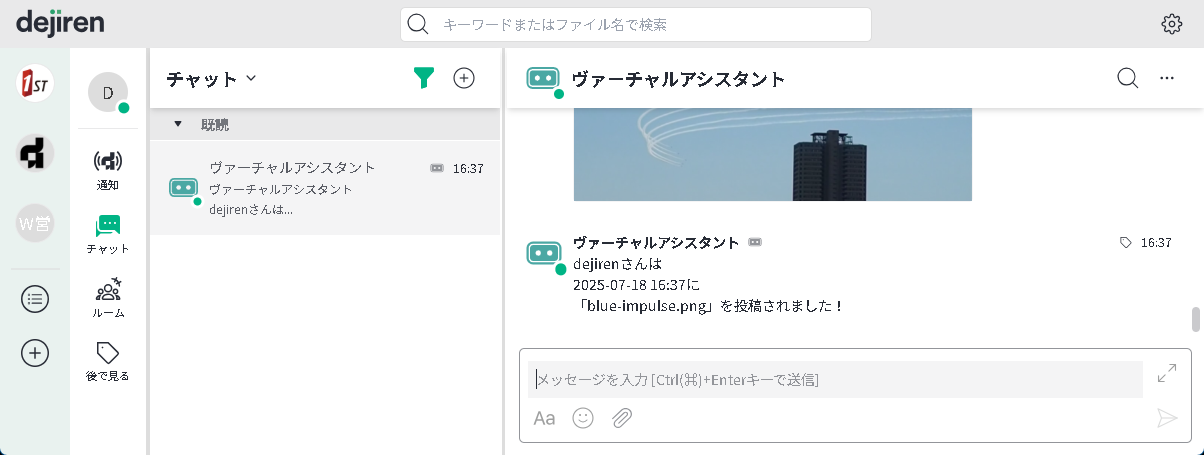This screenshot has height=455, width=1204.
Task: Expand the message input editor
Action: tap(1167, 373)
